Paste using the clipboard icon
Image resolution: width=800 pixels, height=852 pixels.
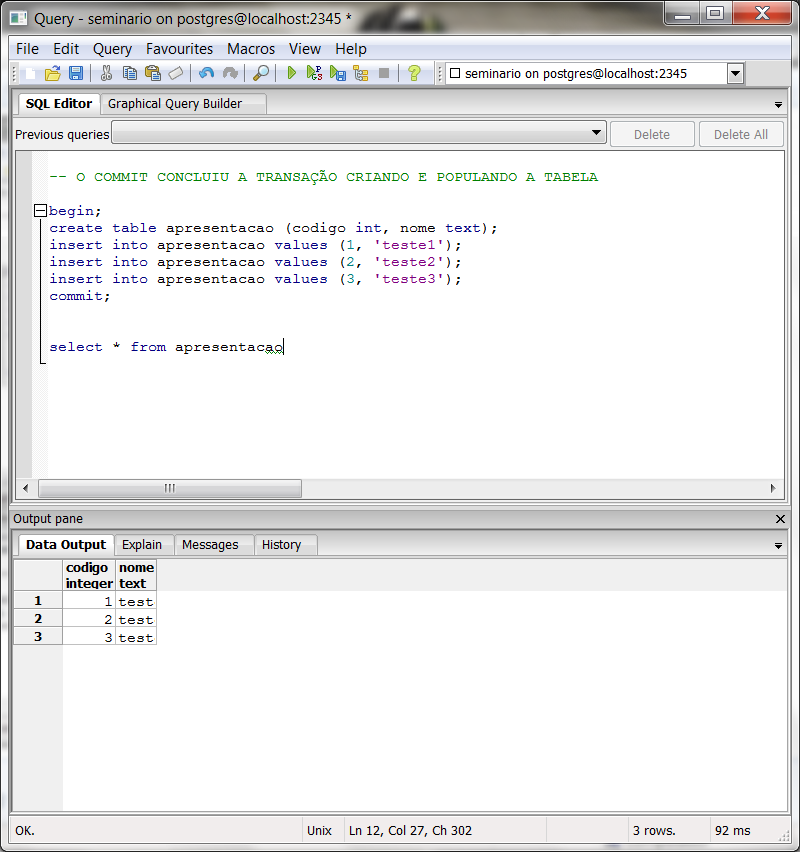tap(153, 73)
